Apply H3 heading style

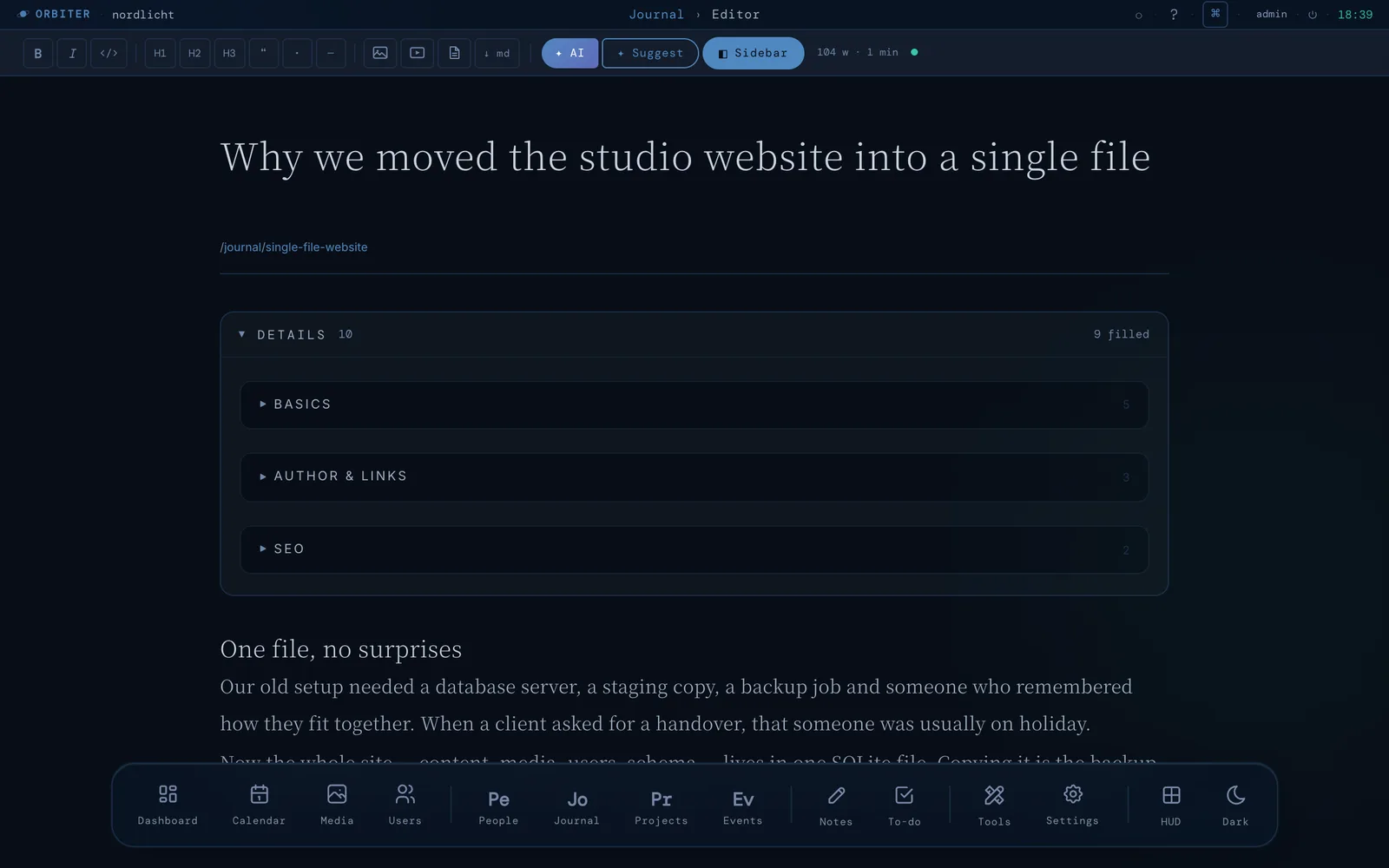point(229,53)
